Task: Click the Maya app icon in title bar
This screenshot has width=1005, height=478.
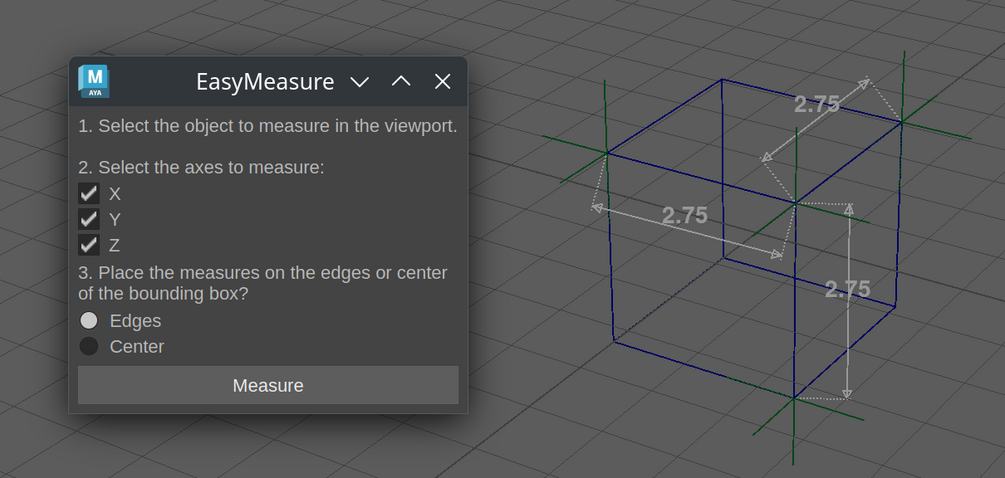Action: tap(94, 81)
